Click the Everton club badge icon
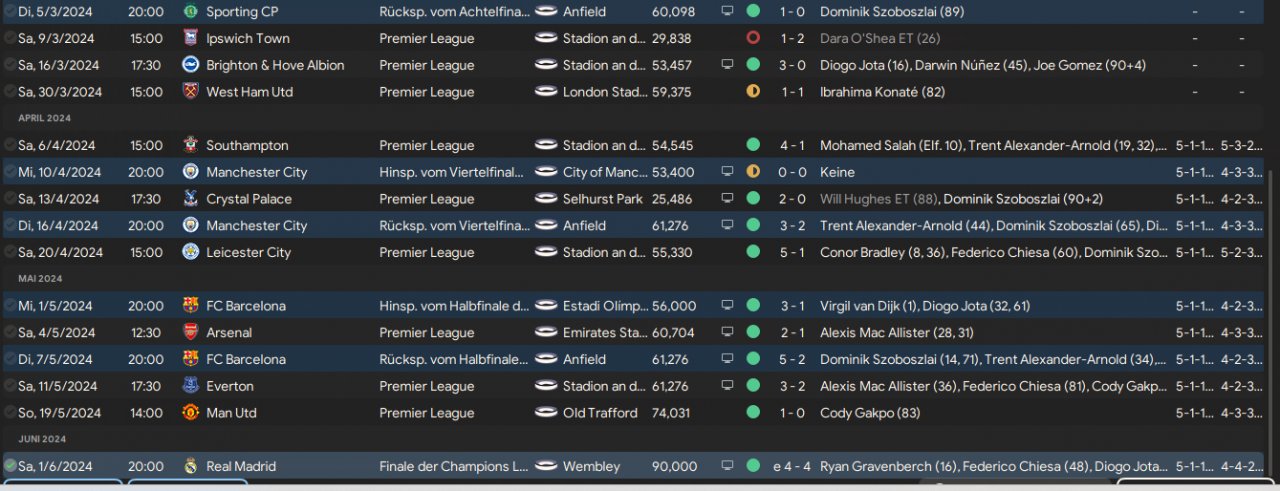 [x=190, y=386]
